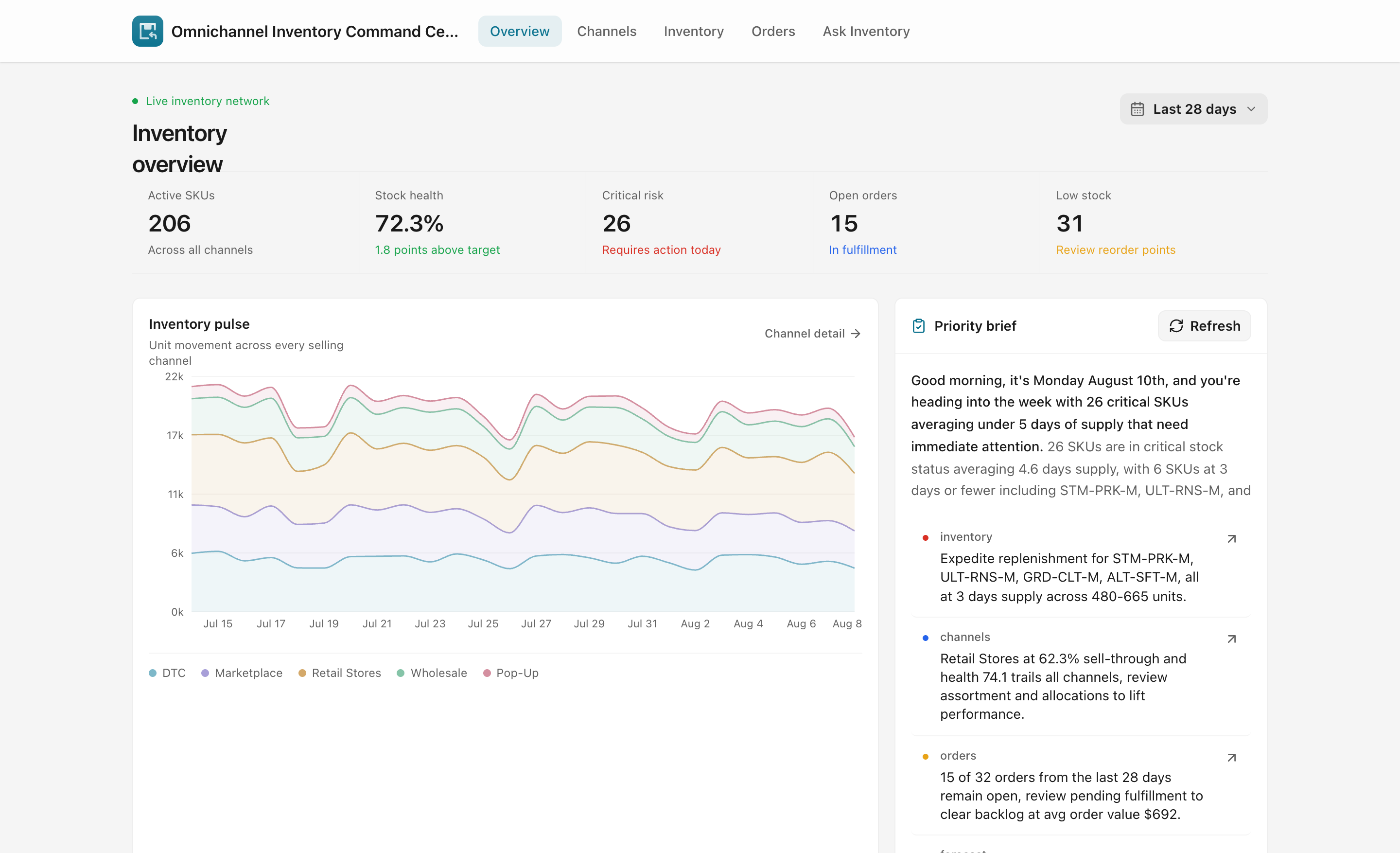Click the Priority brief clipboard icon
The height and width of the screenshot is (853, 1400).
(x=919, y=326)
